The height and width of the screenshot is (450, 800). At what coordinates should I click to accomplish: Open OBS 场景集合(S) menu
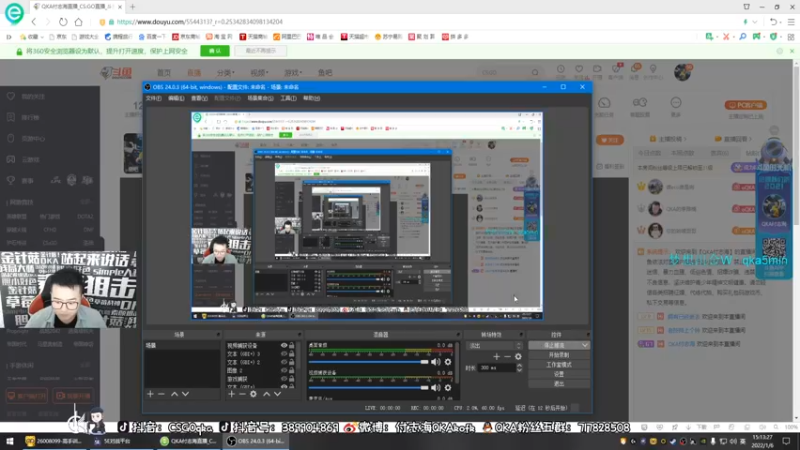coord(260,98)
